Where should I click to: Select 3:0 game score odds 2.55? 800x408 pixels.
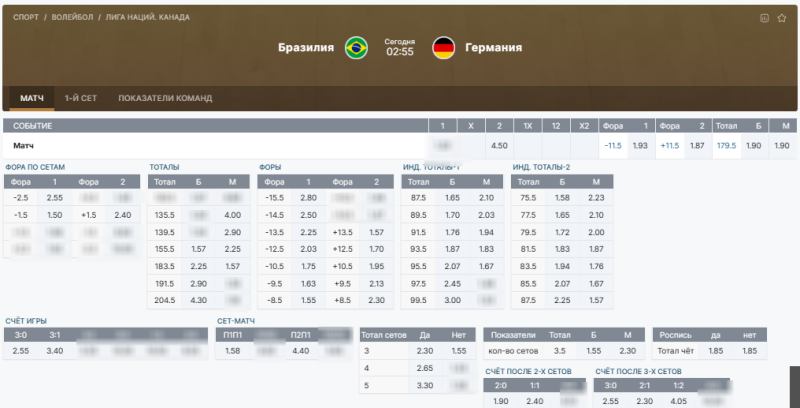click(21, 351)
